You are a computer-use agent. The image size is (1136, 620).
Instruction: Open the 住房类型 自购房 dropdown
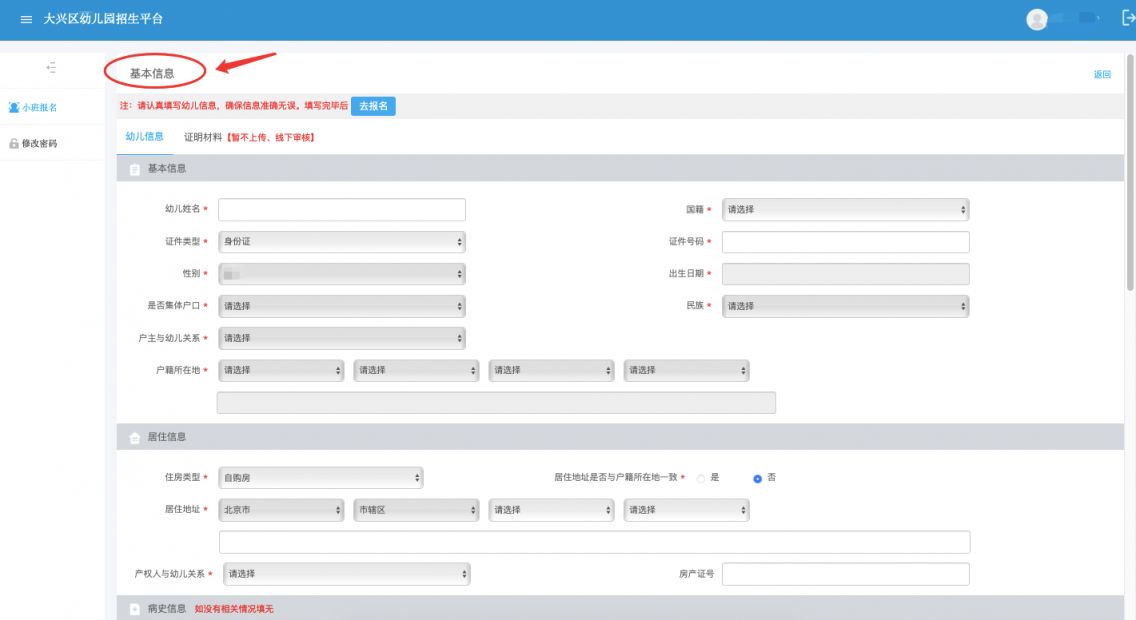click(x=321, y=478)
